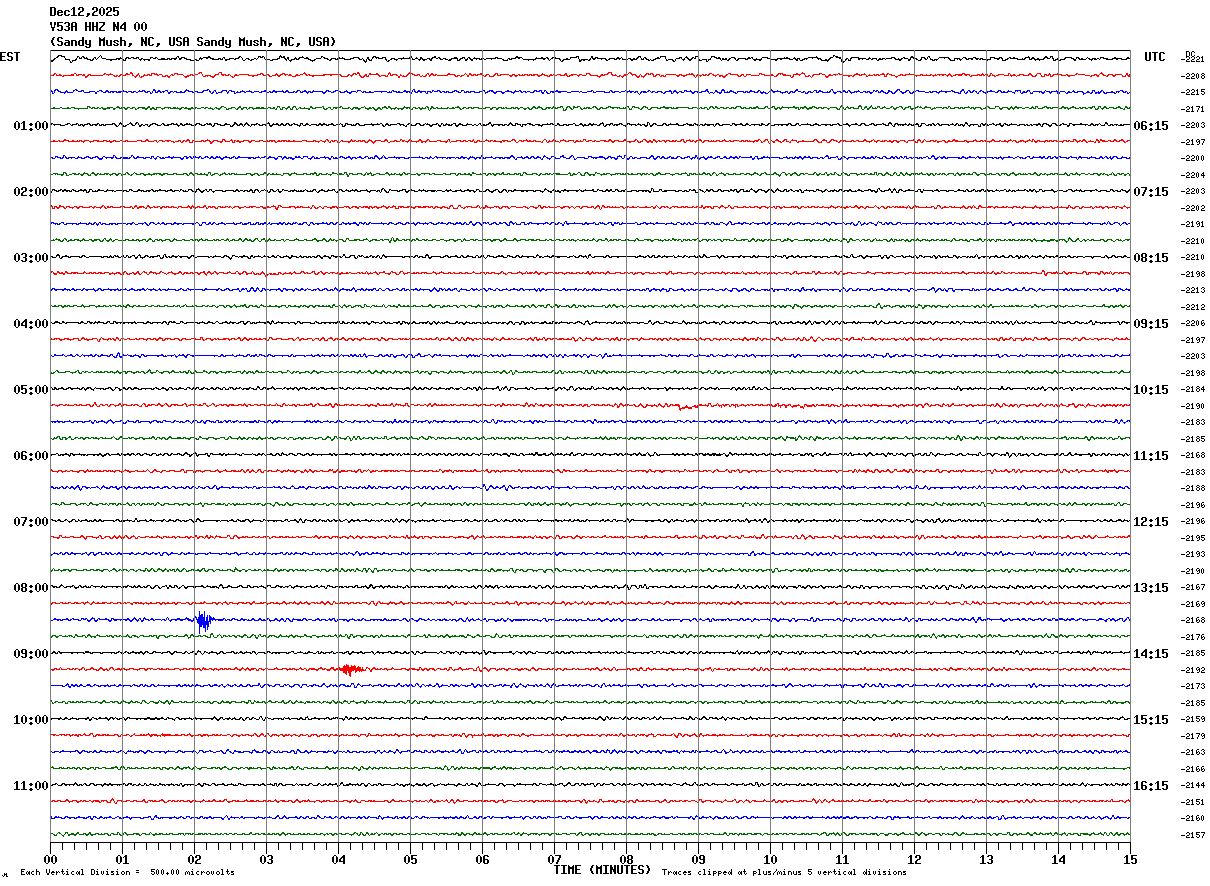
Task: Click the 08:00 EST time label
Action: [30, 588]
